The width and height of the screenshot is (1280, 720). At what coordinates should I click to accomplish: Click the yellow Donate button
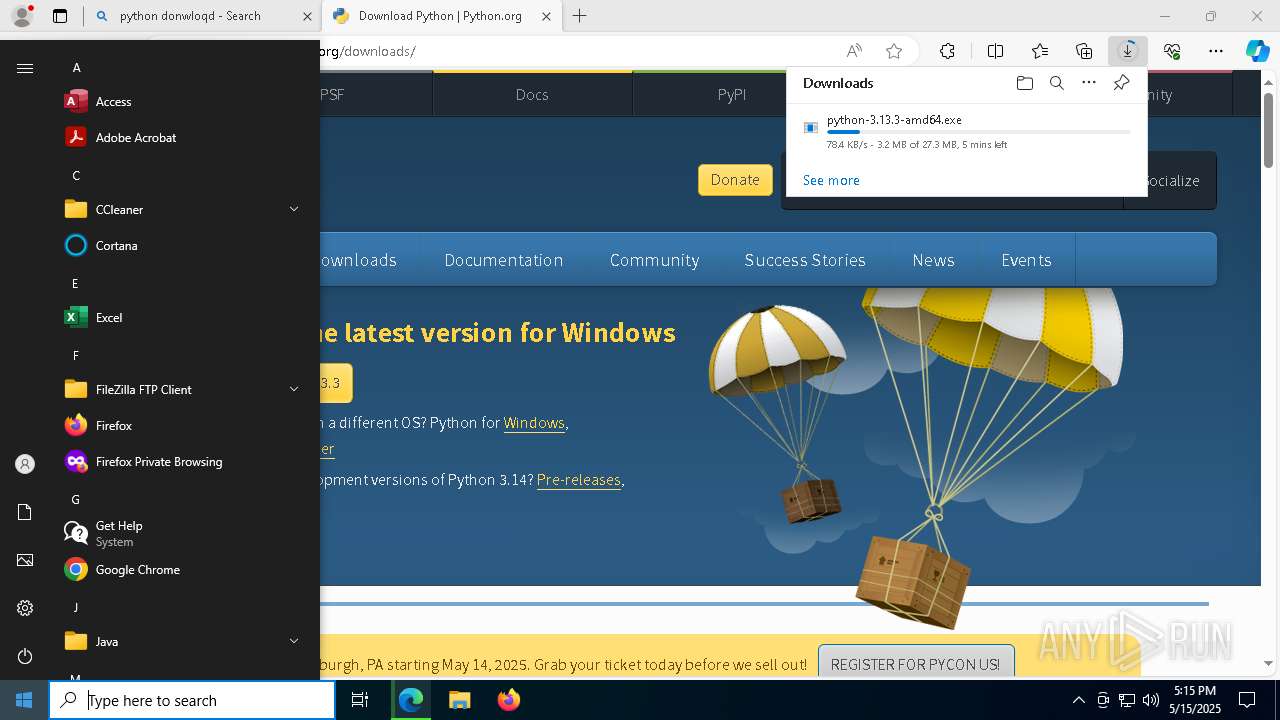(x=735, y=180)
